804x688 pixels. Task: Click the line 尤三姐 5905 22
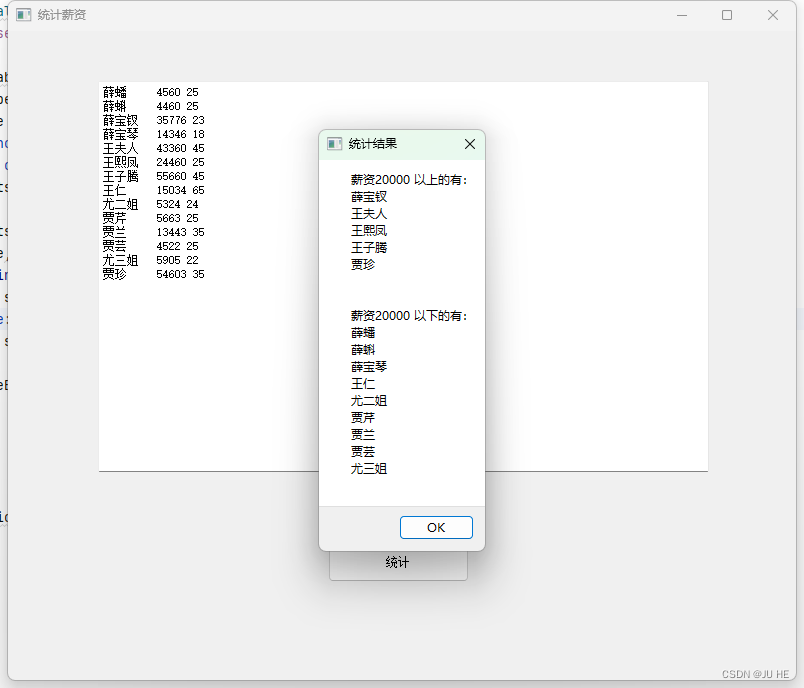pos(150,260)
